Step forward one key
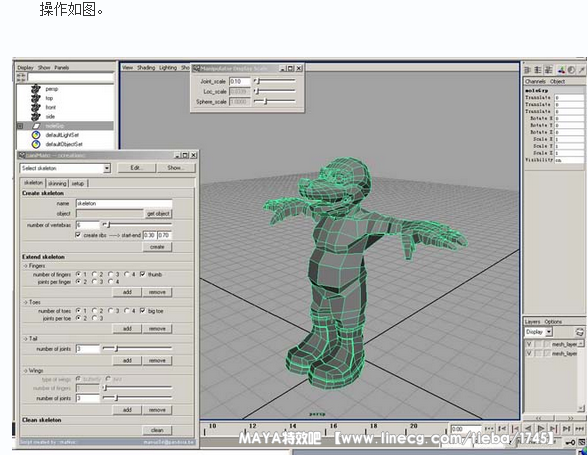This screenshot has width=588, height=455. pos(553,428)
